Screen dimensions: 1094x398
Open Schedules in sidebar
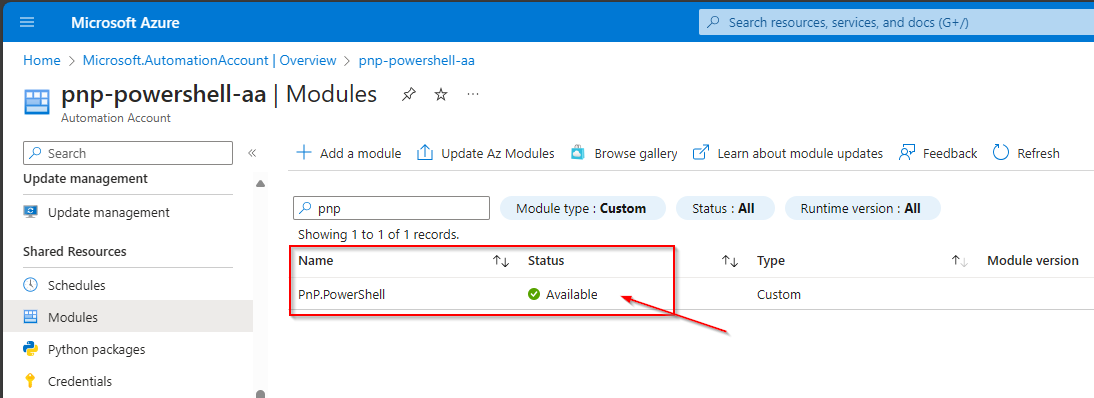coord(77,286)
